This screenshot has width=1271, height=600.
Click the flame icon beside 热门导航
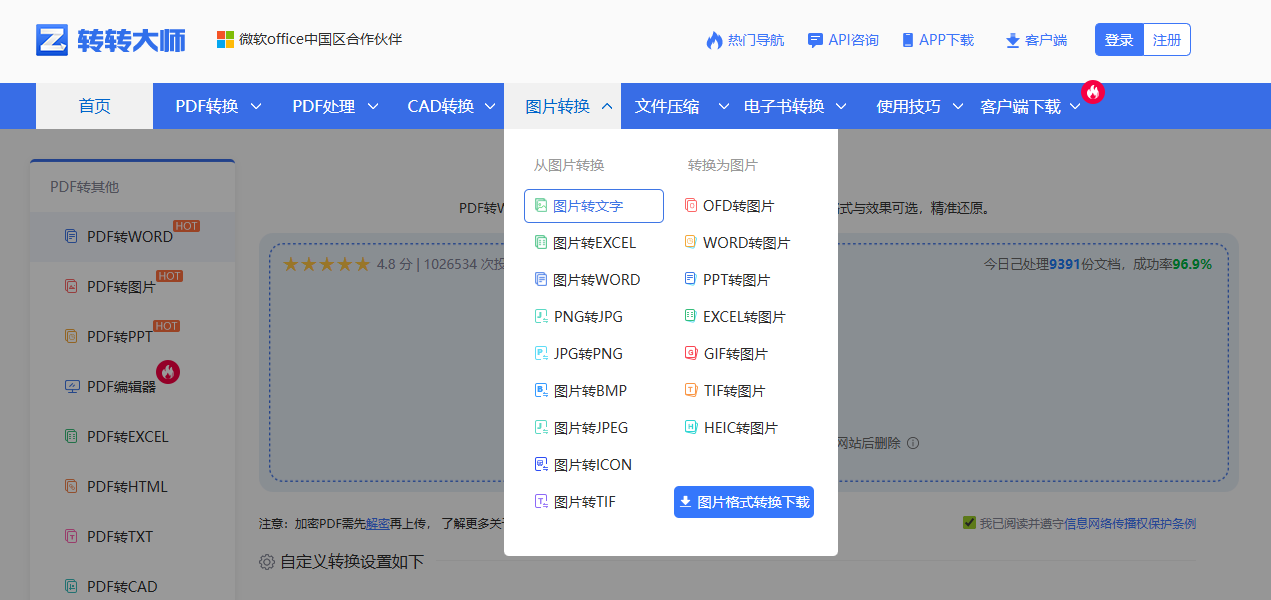[x=714, y=40]
